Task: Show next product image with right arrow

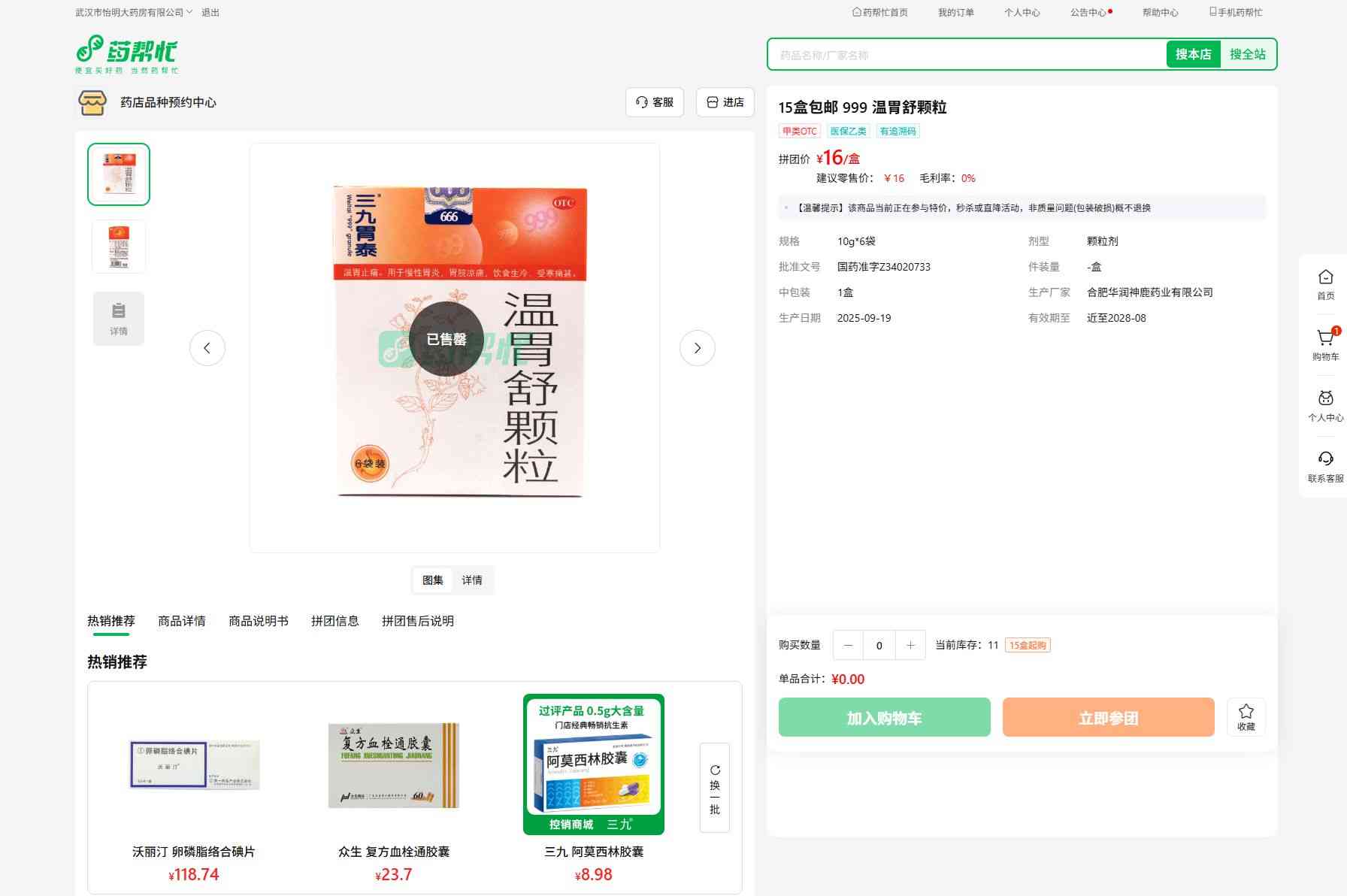Action: point(697,348)
